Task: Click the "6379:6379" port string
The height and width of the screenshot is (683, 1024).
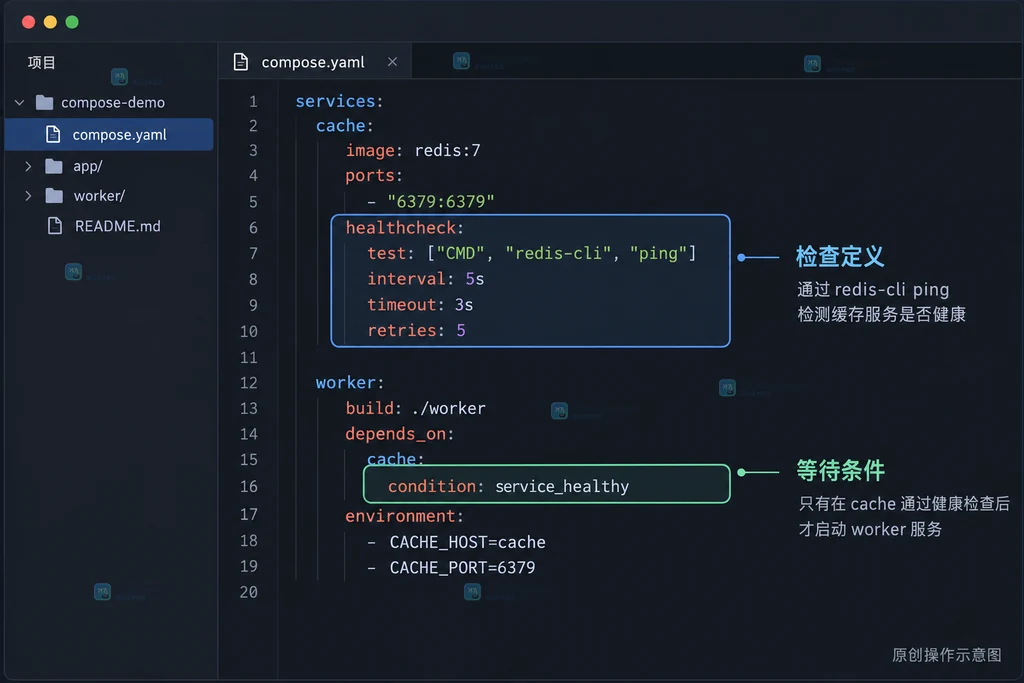Action: pyautogui.click(x=441, y=201)
